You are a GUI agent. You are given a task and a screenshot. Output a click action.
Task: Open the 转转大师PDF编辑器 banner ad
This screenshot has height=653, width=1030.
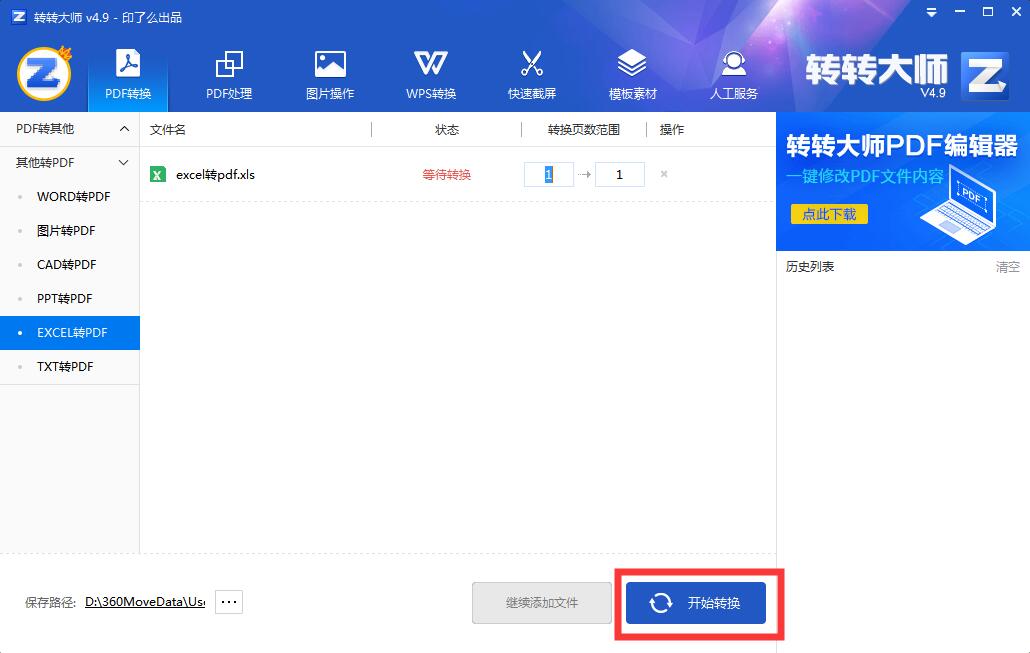[x=903, y=181]
